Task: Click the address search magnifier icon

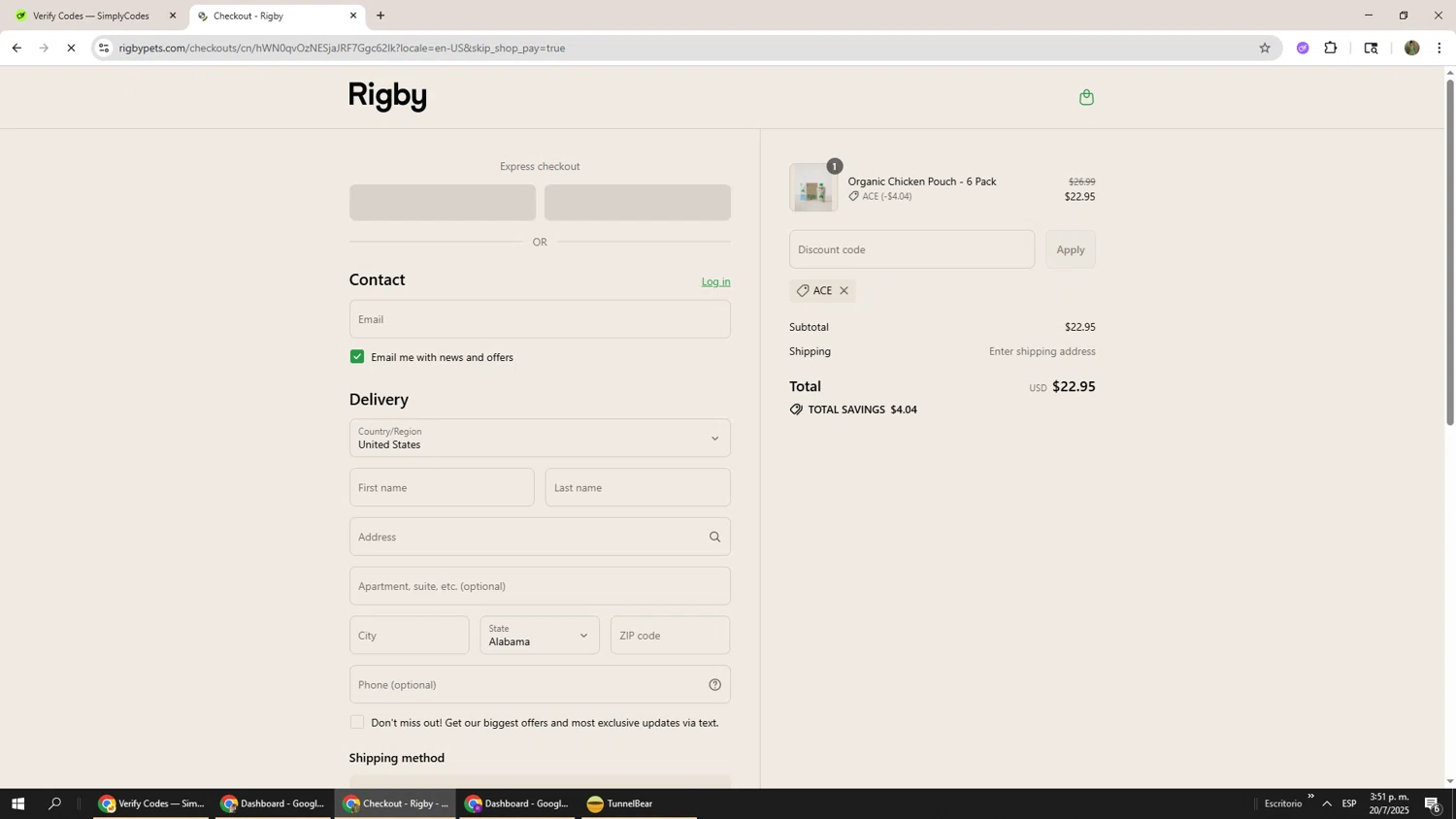Action: click(715, 537)
